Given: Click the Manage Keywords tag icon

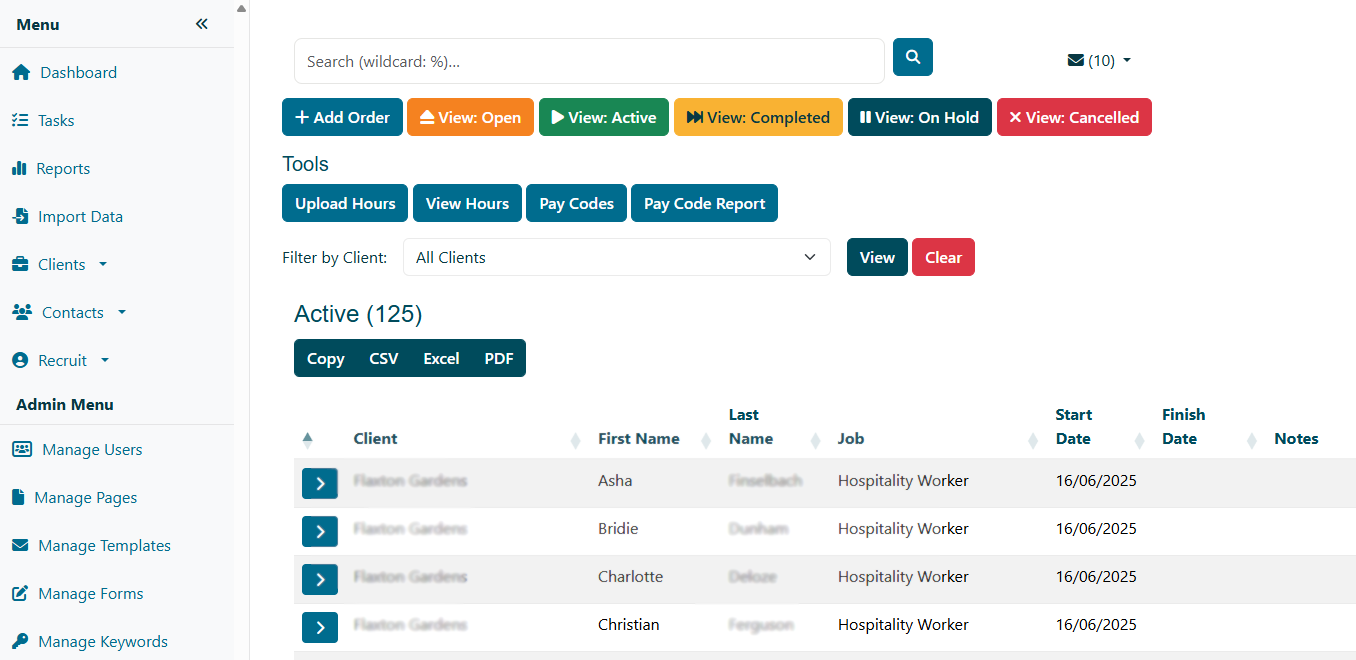Looking at the screenshot, I should [x=22, y=641].
